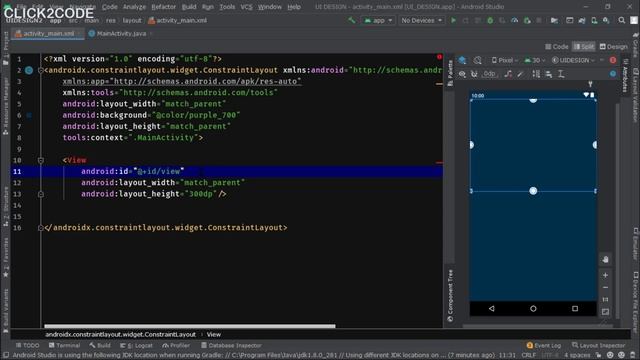The image size is (640, 360).
Task: Zoom in the layout preview
Action: pyautogui.click(x=605, y=275)
